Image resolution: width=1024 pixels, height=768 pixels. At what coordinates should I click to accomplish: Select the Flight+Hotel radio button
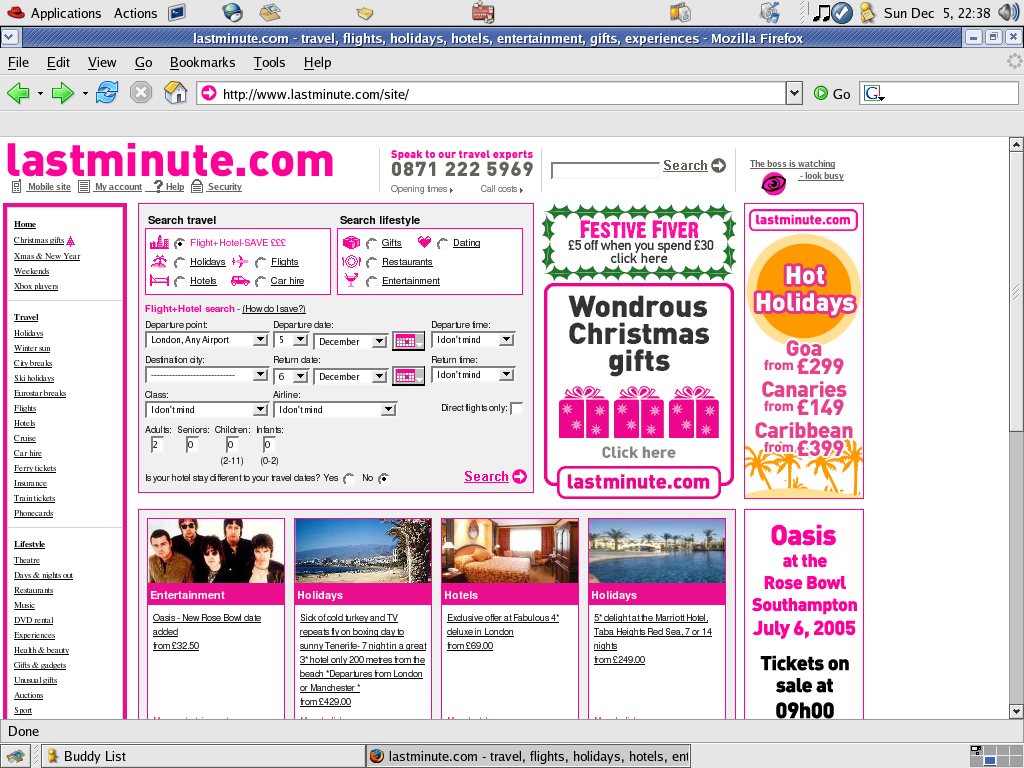pyautogui.click(x=180, y=244)
